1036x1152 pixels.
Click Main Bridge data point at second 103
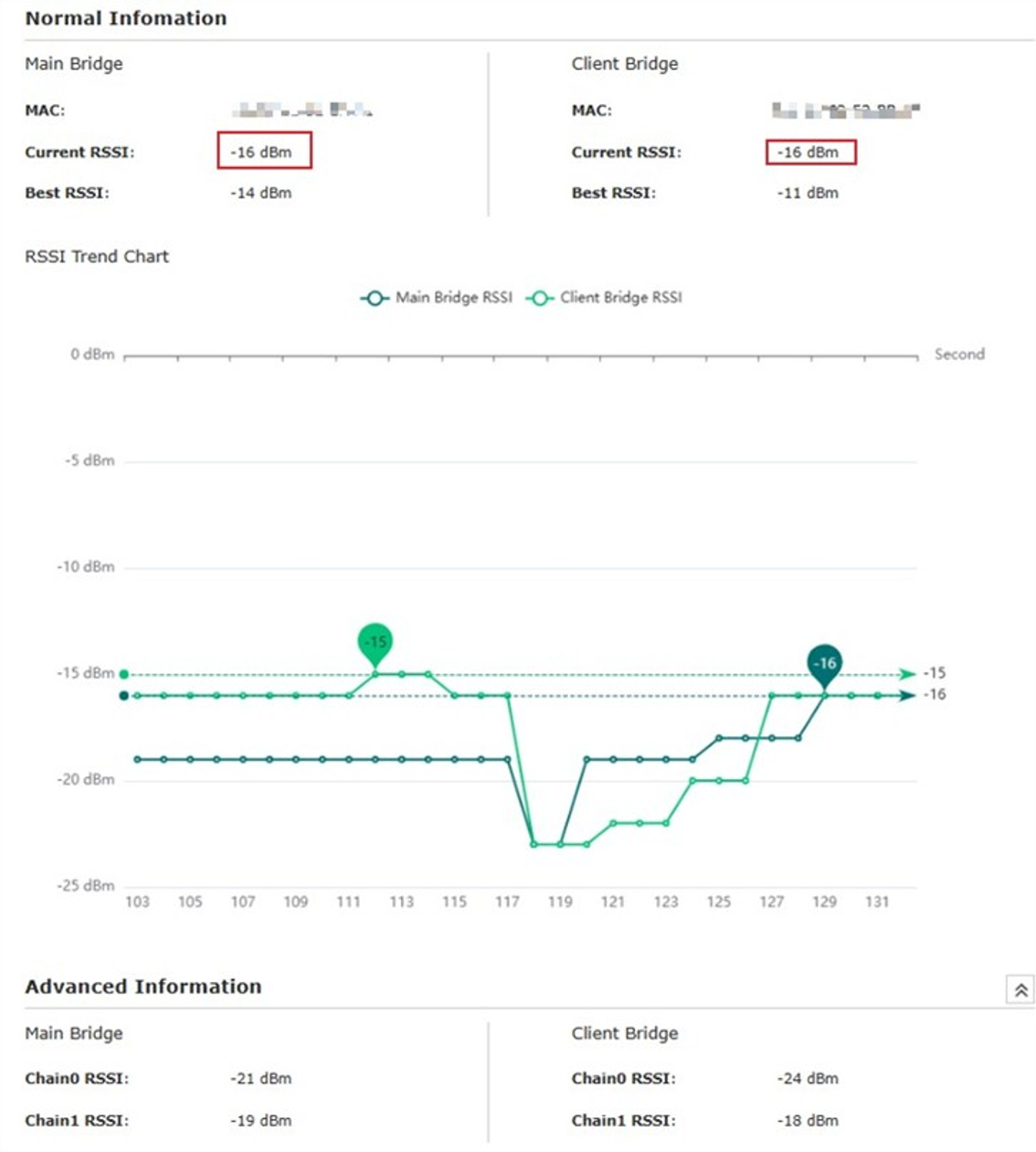click(137, 759)
